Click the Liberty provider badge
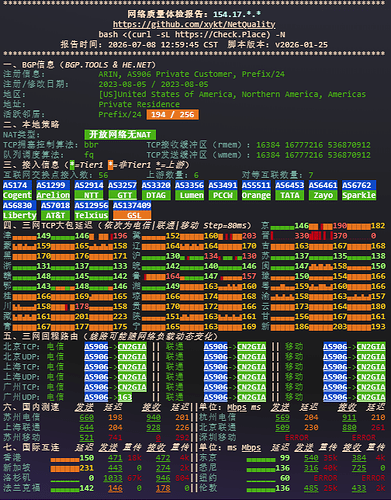 point(20,215)
